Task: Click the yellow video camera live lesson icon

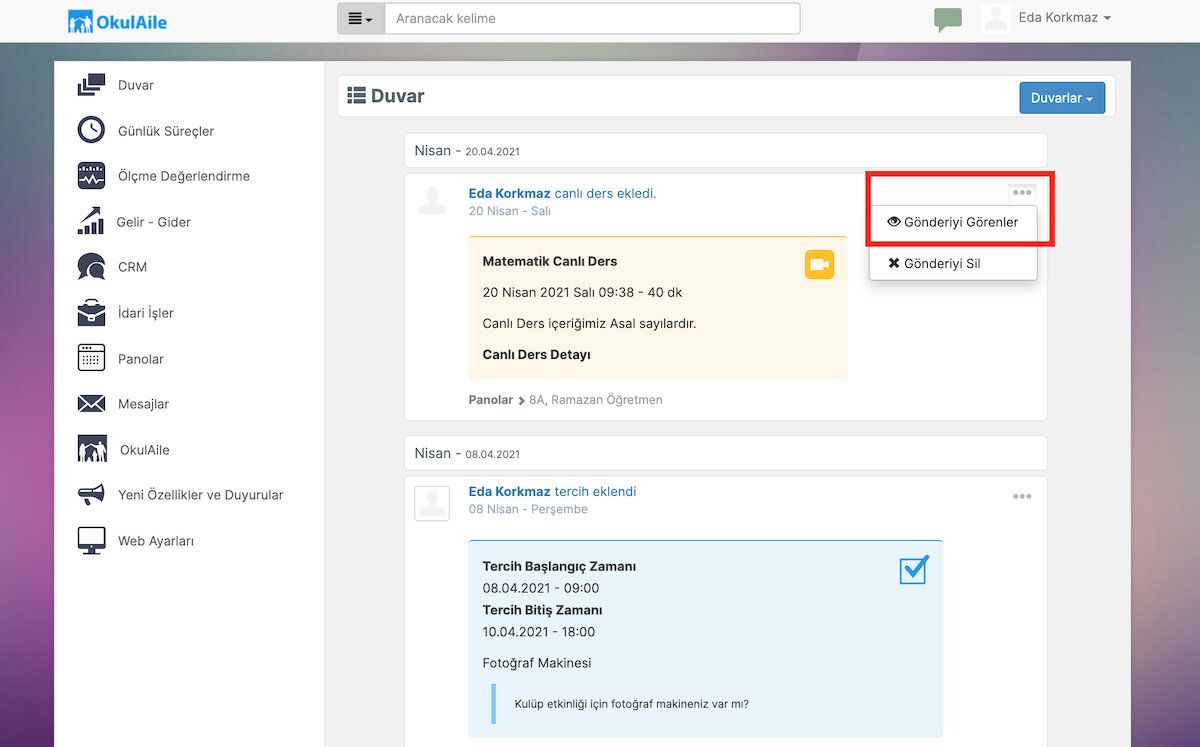Action: coord(819,264)
